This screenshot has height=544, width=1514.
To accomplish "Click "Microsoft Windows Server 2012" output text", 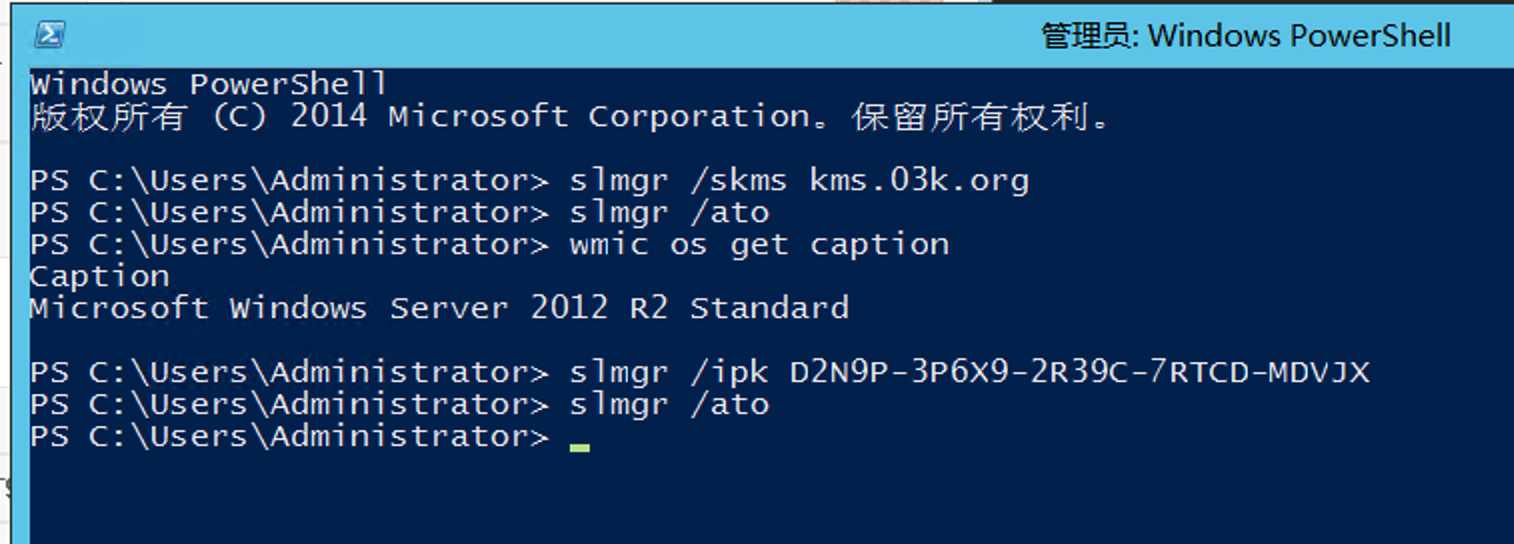I will pos(318,308).
